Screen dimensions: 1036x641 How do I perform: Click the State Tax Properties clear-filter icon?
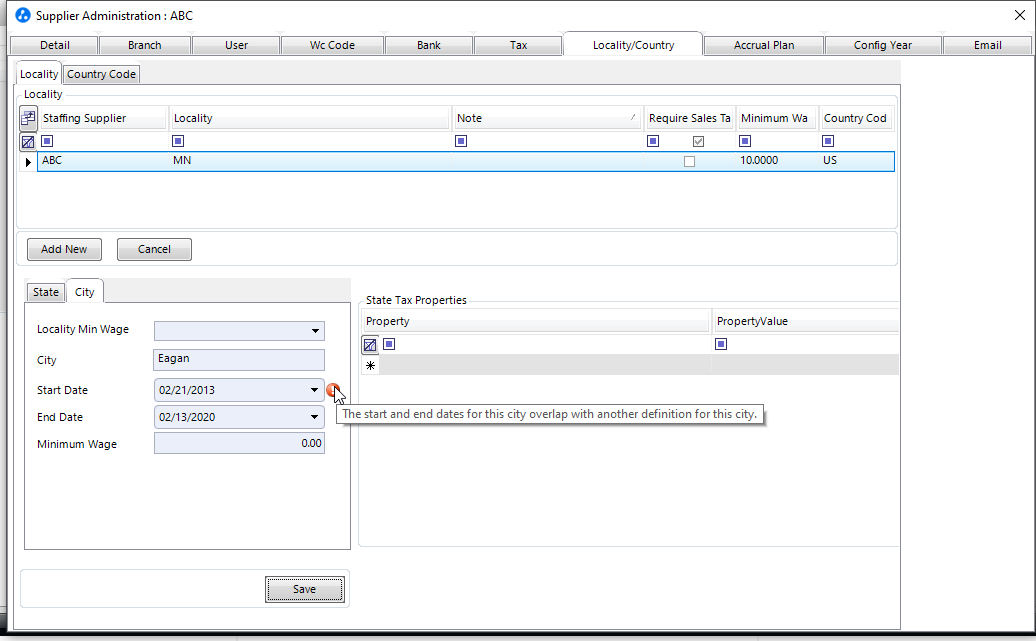pyautogui.click(x=370, y=345)
